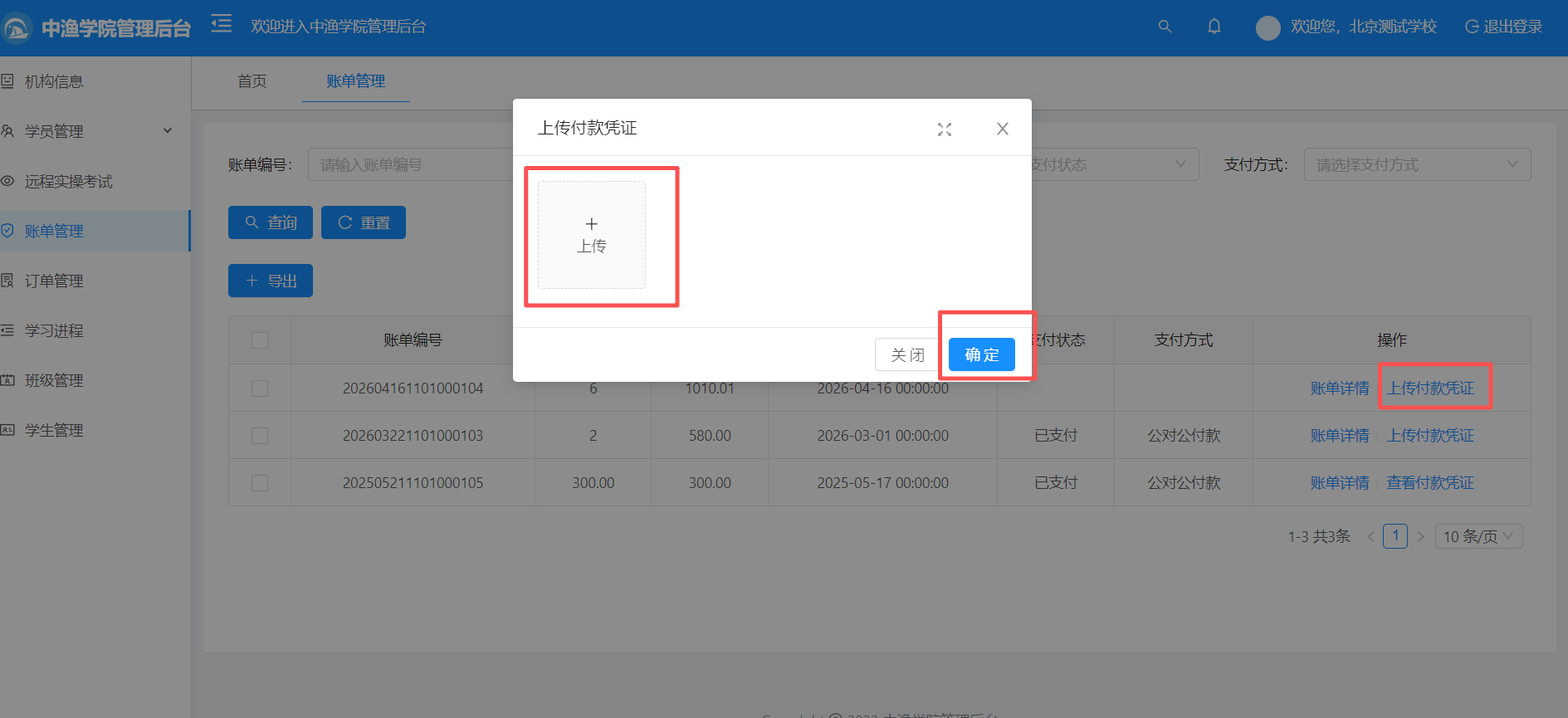Click the 重置 reset button
Viewport: 1568px width, 718px height.
[364, 222]
